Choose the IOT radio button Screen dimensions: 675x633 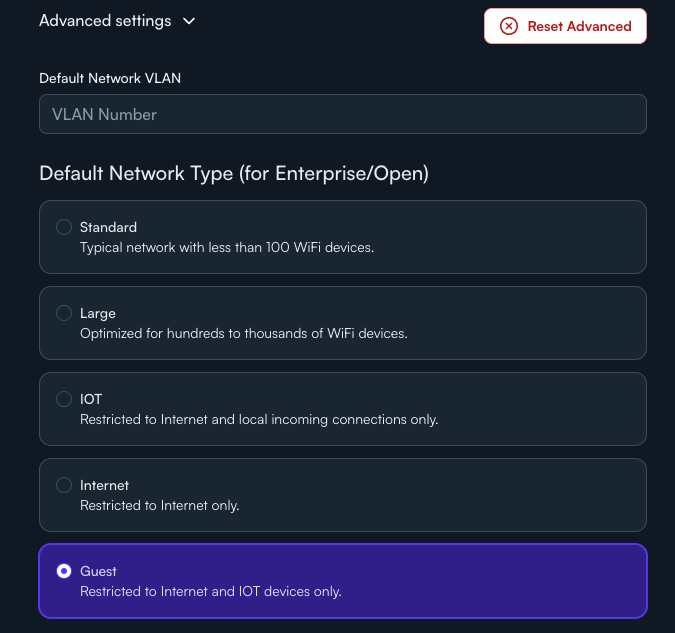64,399
